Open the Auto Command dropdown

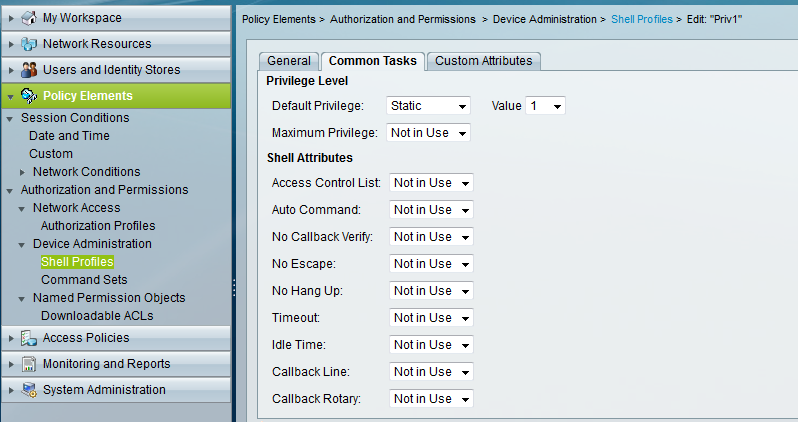[430, 210]
